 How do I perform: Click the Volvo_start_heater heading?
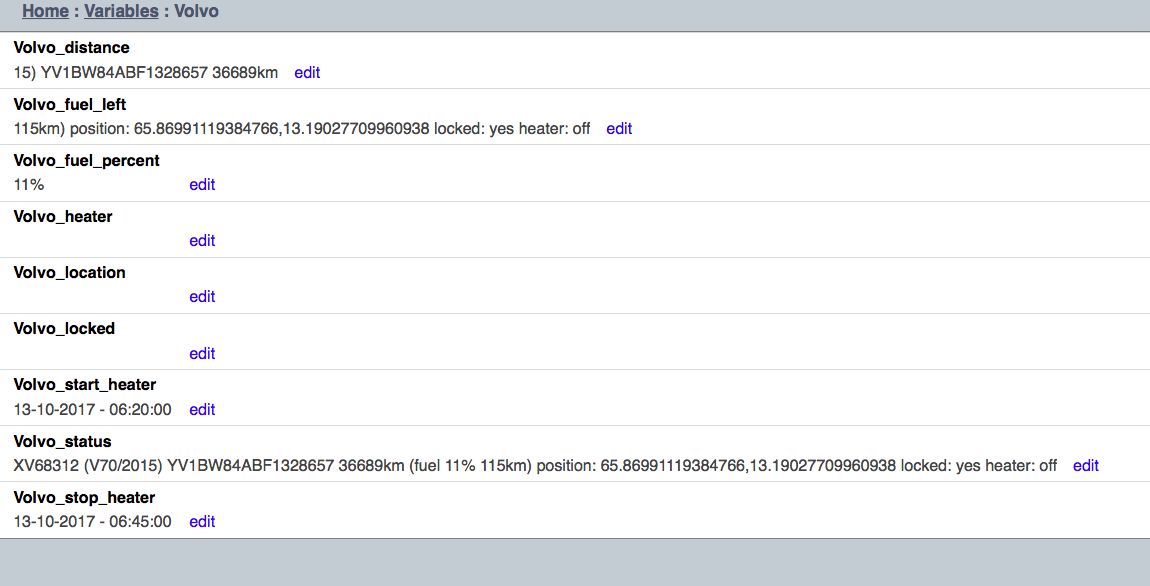tap(85, 384)
